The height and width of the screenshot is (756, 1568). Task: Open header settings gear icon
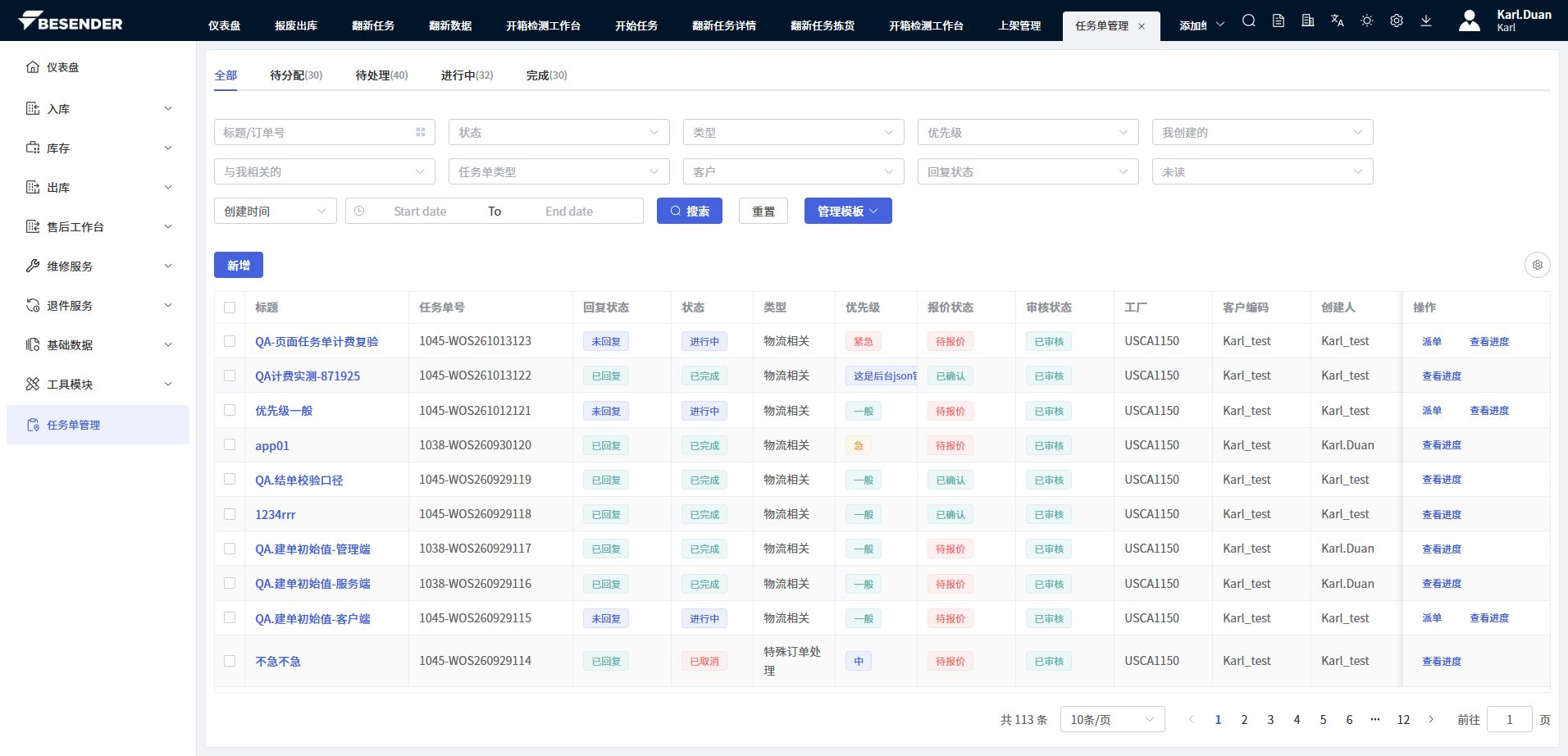click(1396, 21)
